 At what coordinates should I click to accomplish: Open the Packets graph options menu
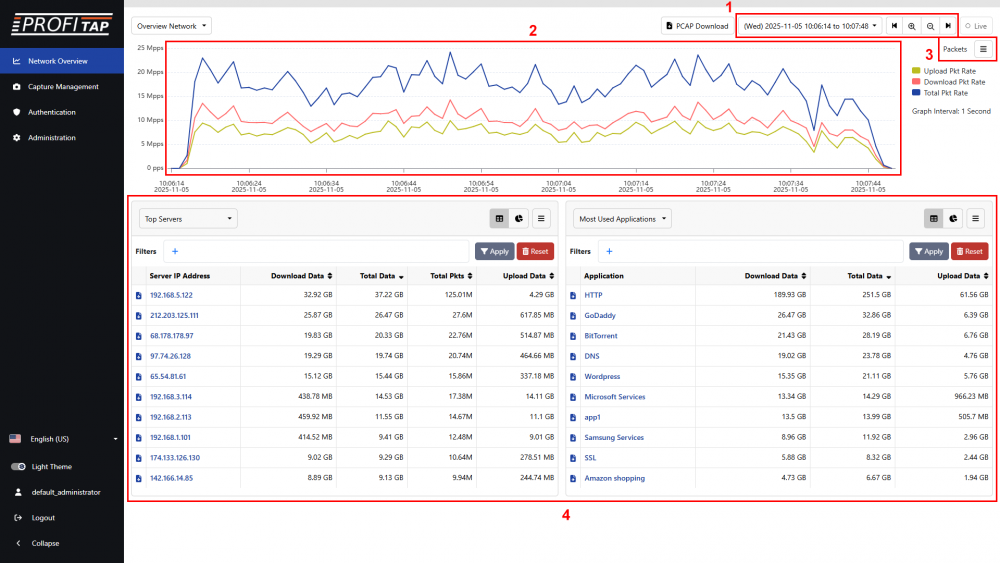coord(983,49)
